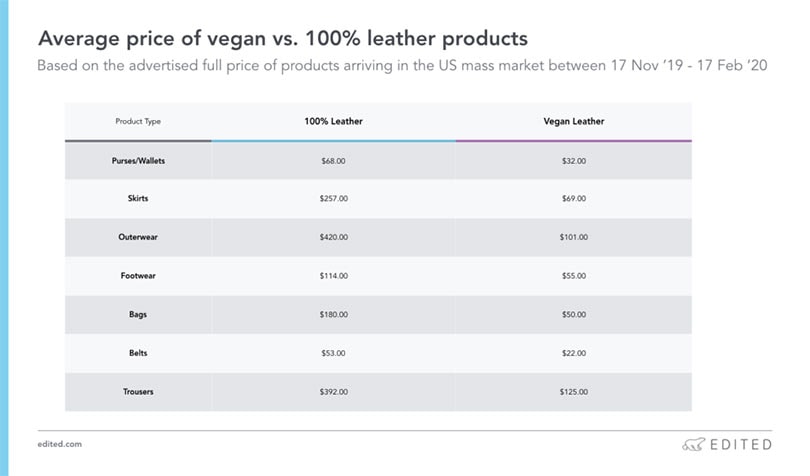
Task: Select the Footwear row label
Action: point(138,275)
